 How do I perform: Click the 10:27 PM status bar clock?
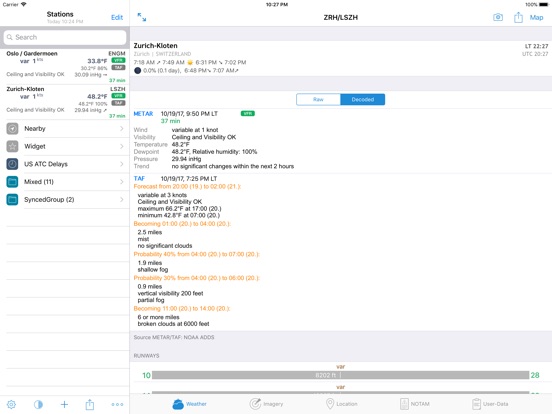coord(277,5)
